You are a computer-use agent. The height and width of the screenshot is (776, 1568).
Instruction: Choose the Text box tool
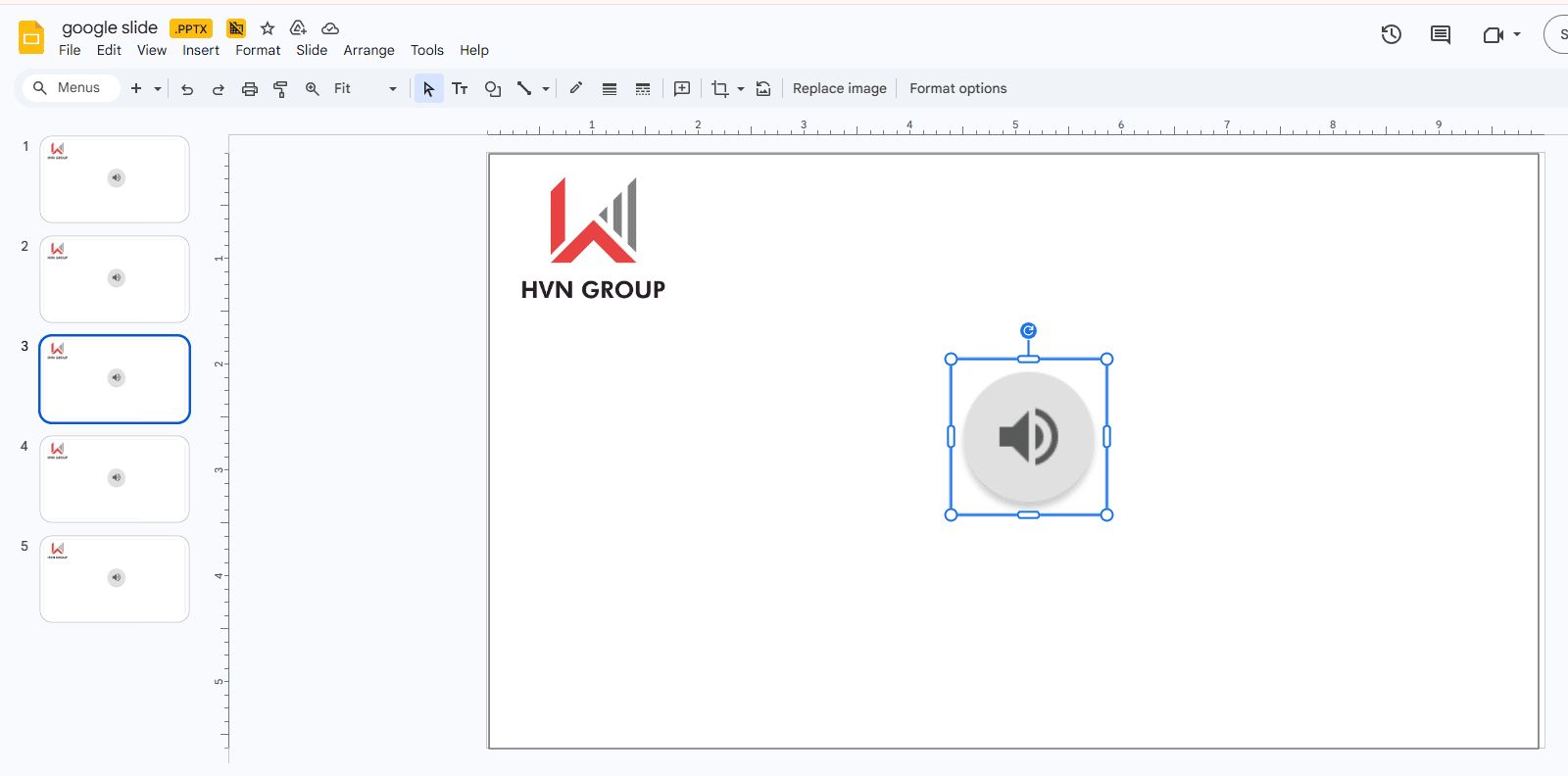click(x=460, y=89)
